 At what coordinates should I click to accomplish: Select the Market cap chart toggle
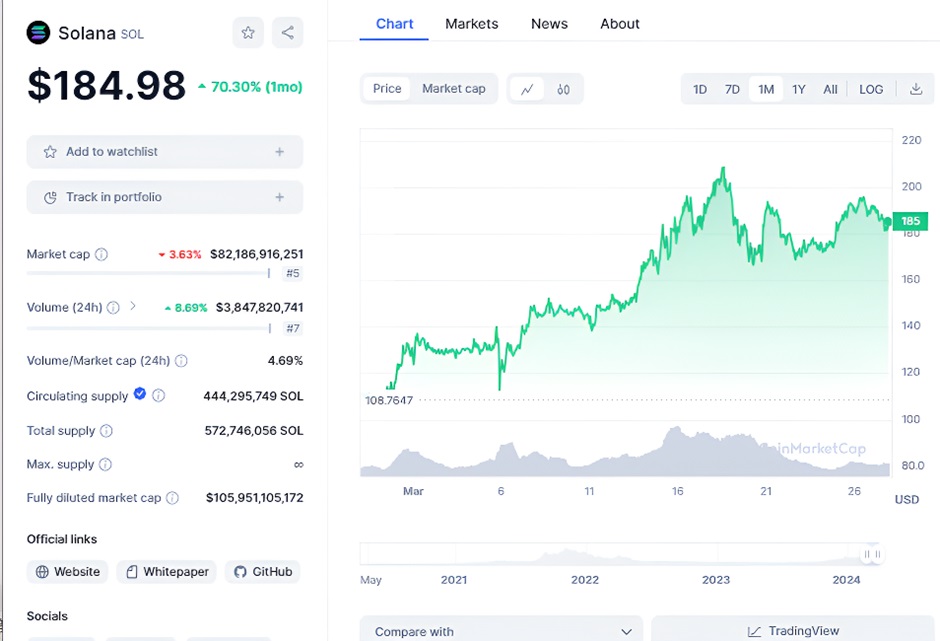click(453, 89)
